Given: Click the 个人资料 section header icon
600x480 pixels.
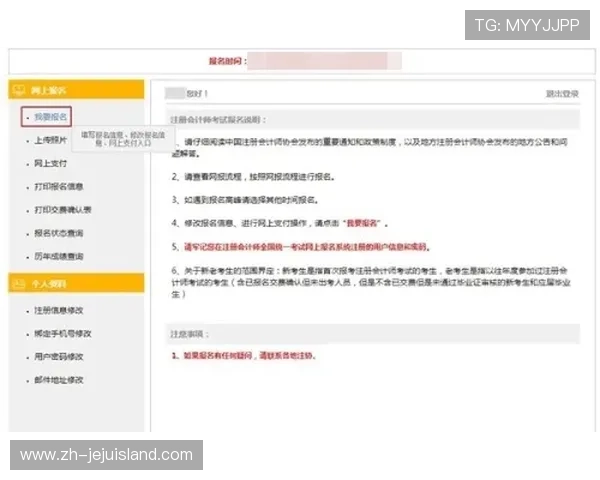Looking at the screenshot, I should point(19,284).
